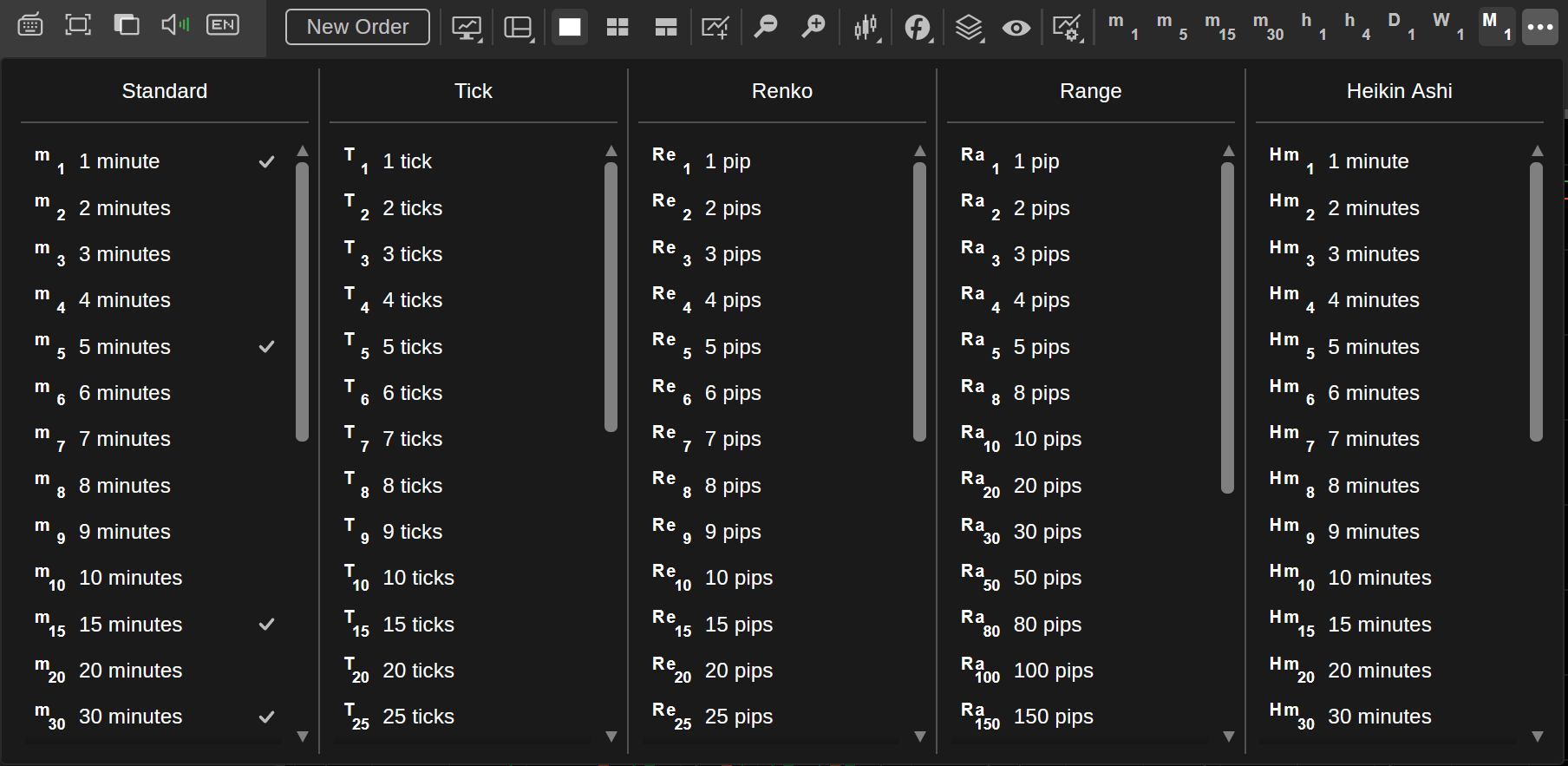Open chart settings gear icon
The width and height of the screenshot is (1568, 766).
[1067, 28]
